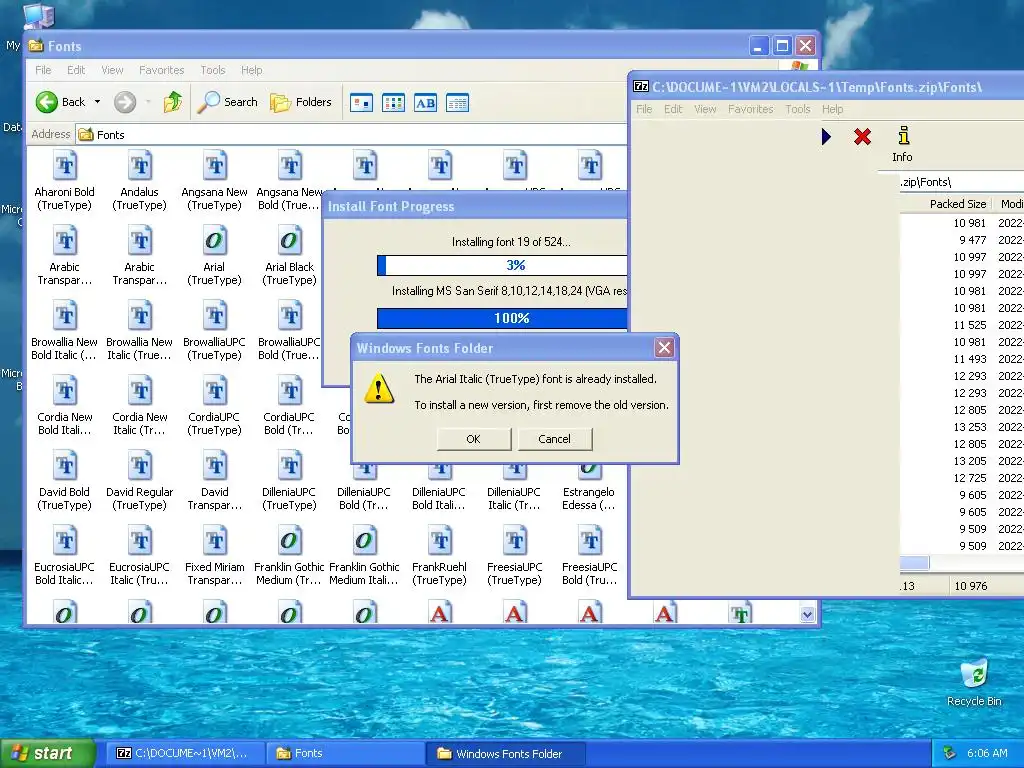1024x768 pixels.
Task: Switch to the Windows Fonts Folder taskbar button
Action: coord(506,753)
